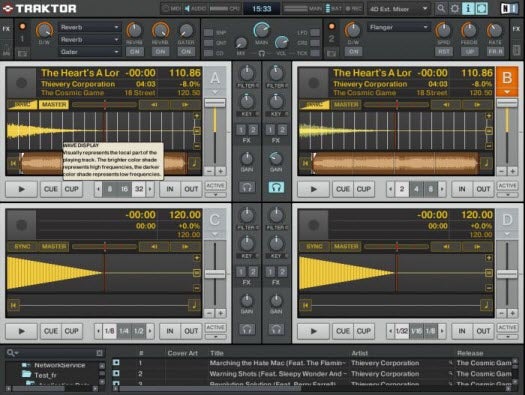Viewport: 525px width, 395px height.
Task: Expand the ACTIVE loop dropdown on Deck A
Action: 215,195
